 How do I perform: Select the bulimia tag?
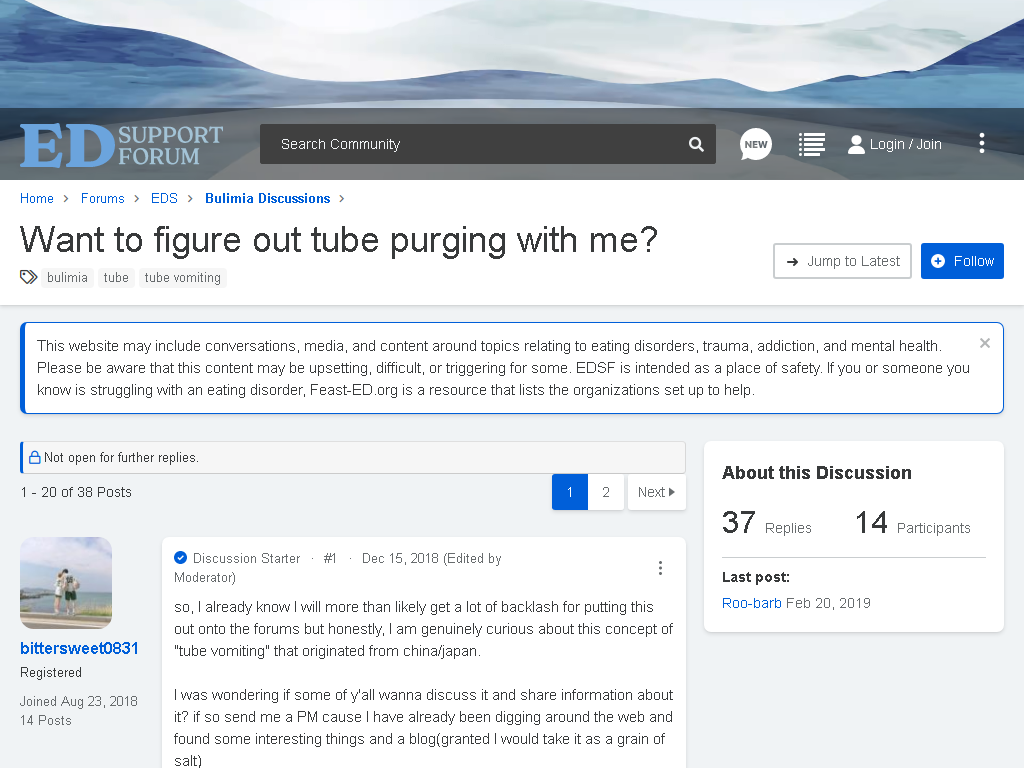[x=67, y=278]
